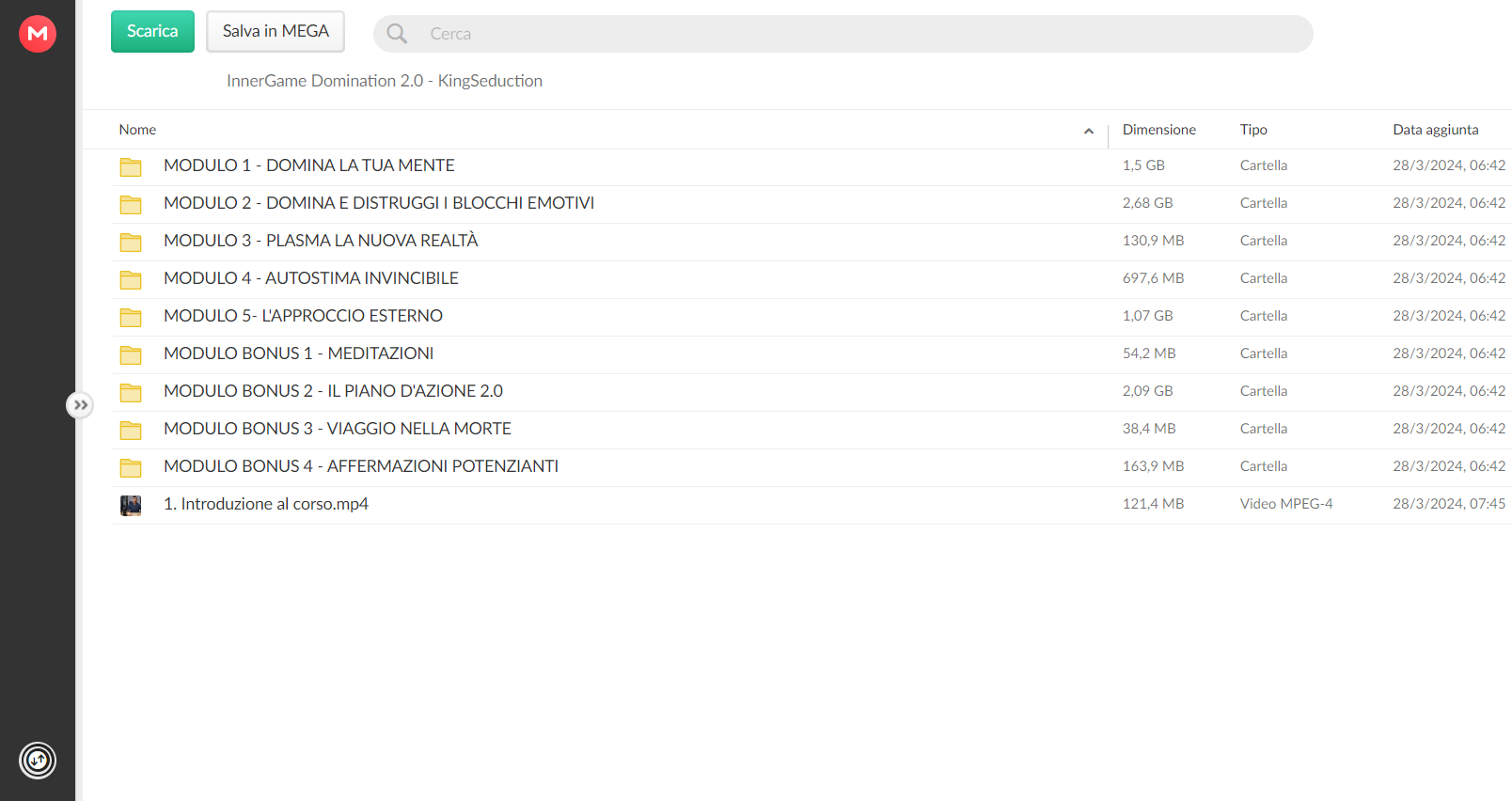This screenshot has width=1512, height=801.
Task: Click the 2,68 GB size value
Action: 1148,203
